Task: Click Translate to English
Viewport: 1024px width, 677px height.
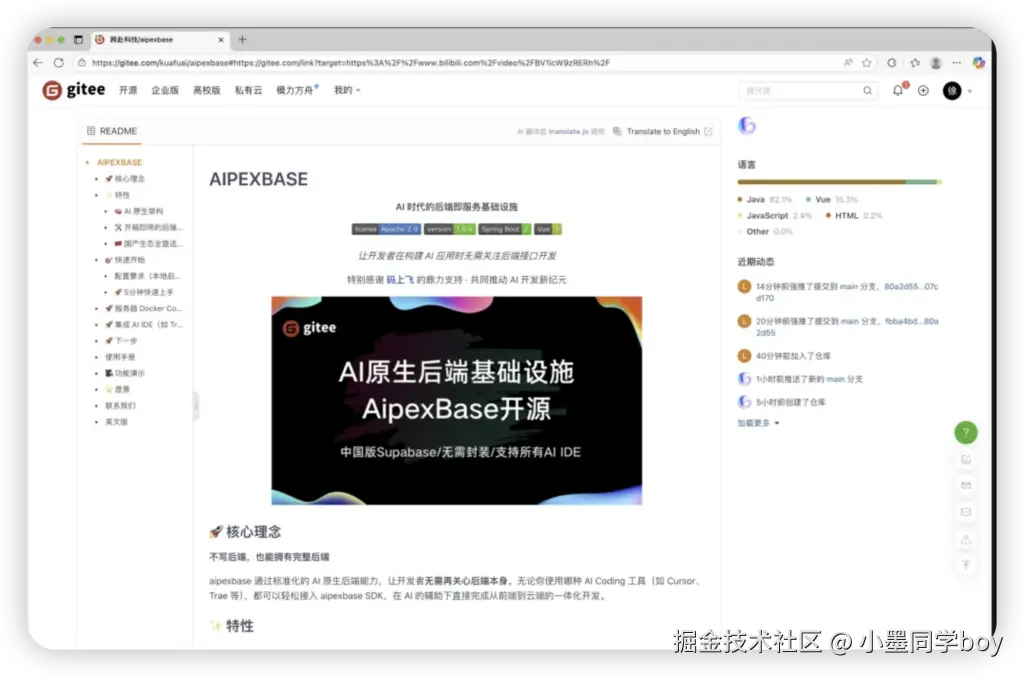Action: [x=663, y=131]
